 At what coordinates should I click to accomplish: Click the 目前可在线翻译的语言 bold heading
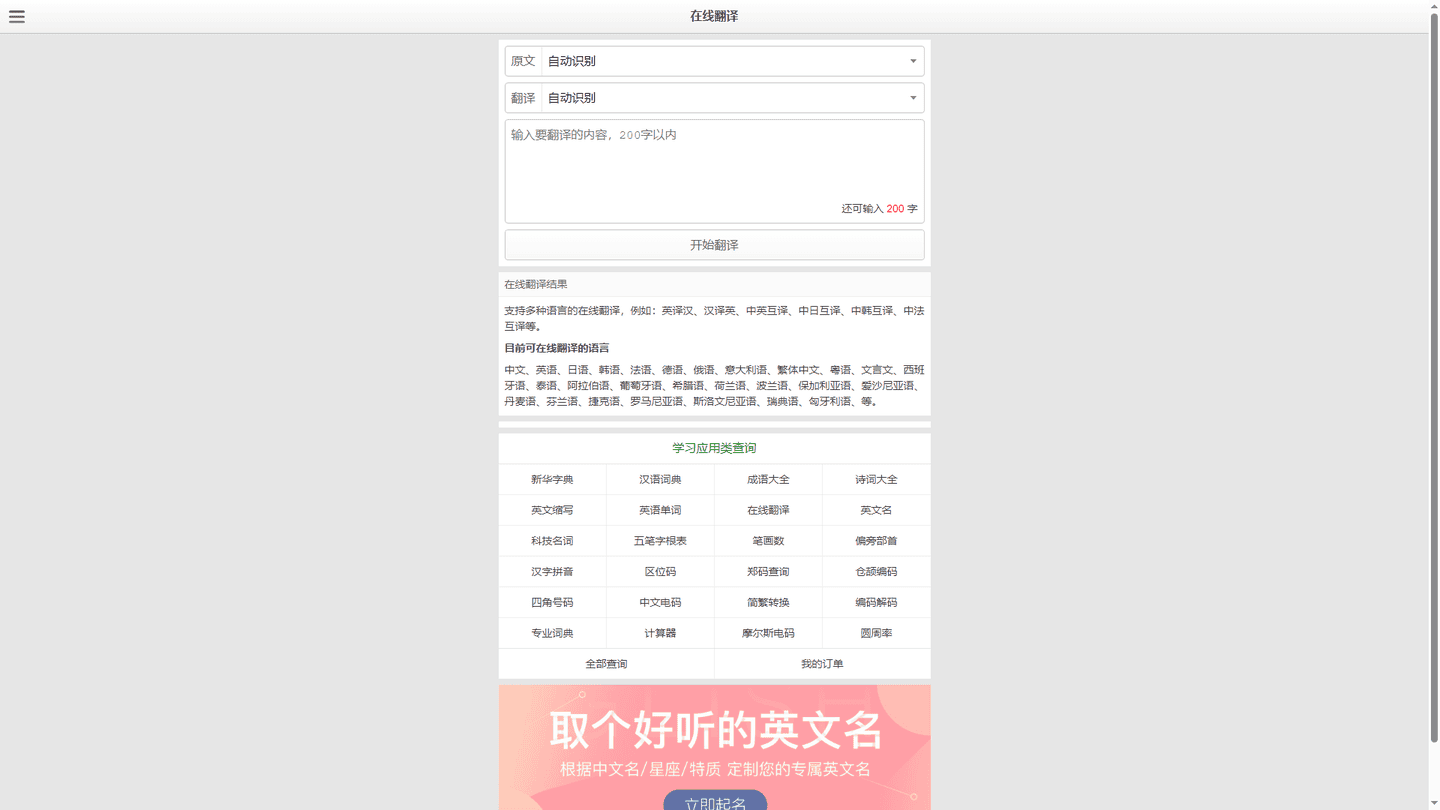pos(557,348)
